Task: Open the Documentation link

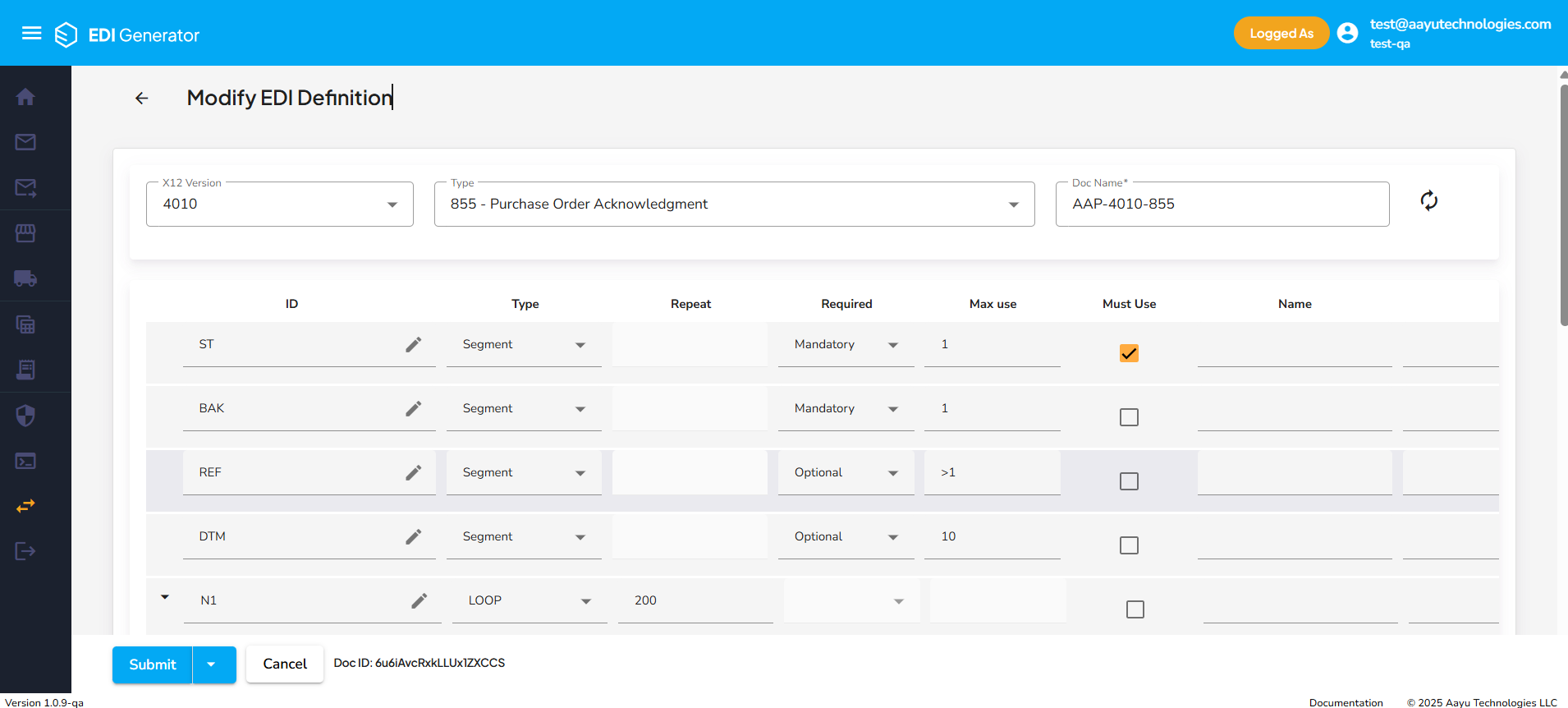Action: pyautogui.click(x=1346, y=702)
